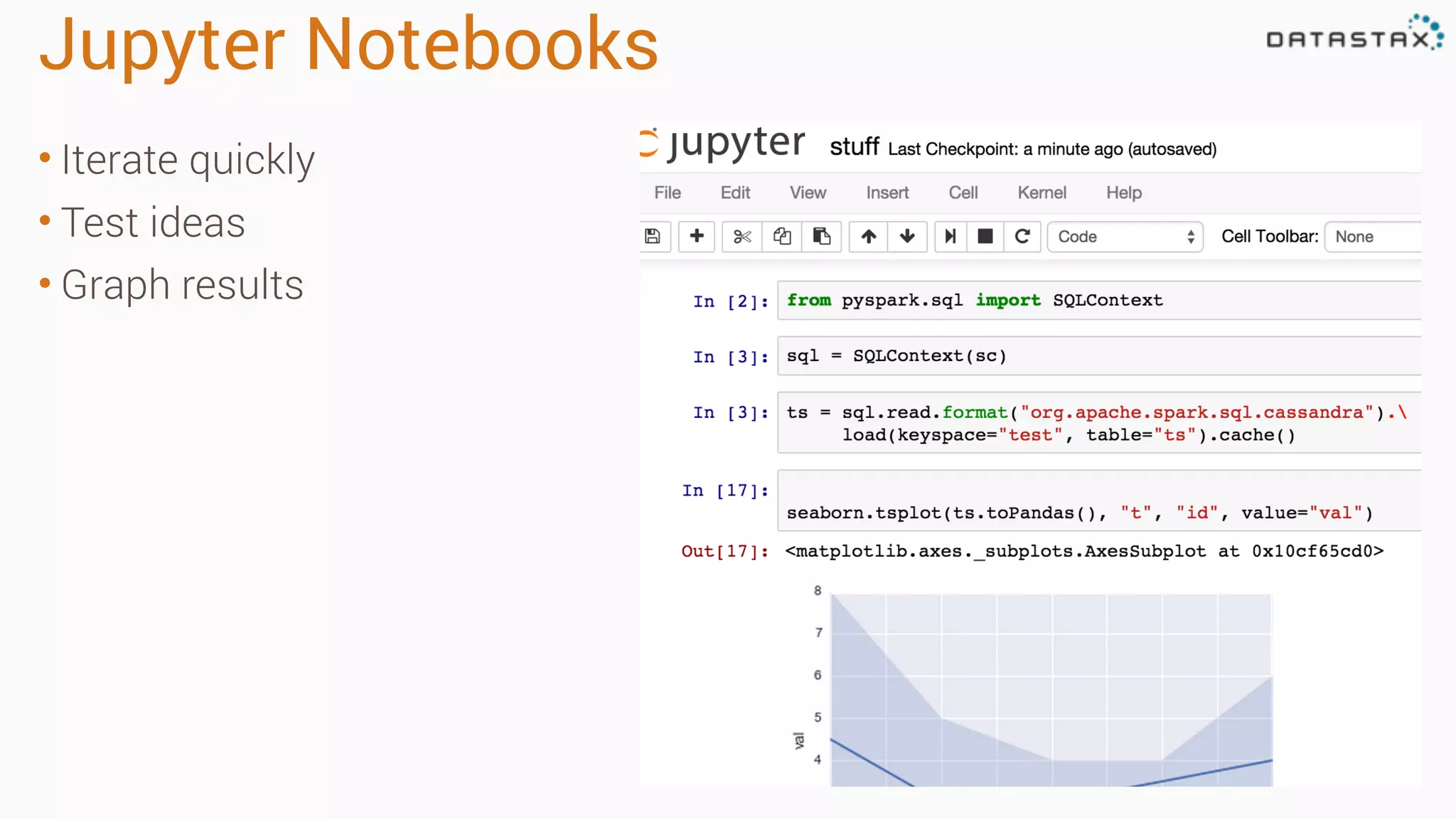Image resolution: width=1456 pixels, height=819 pixels.
Task: Open the View menu
Action: [808, 193]
